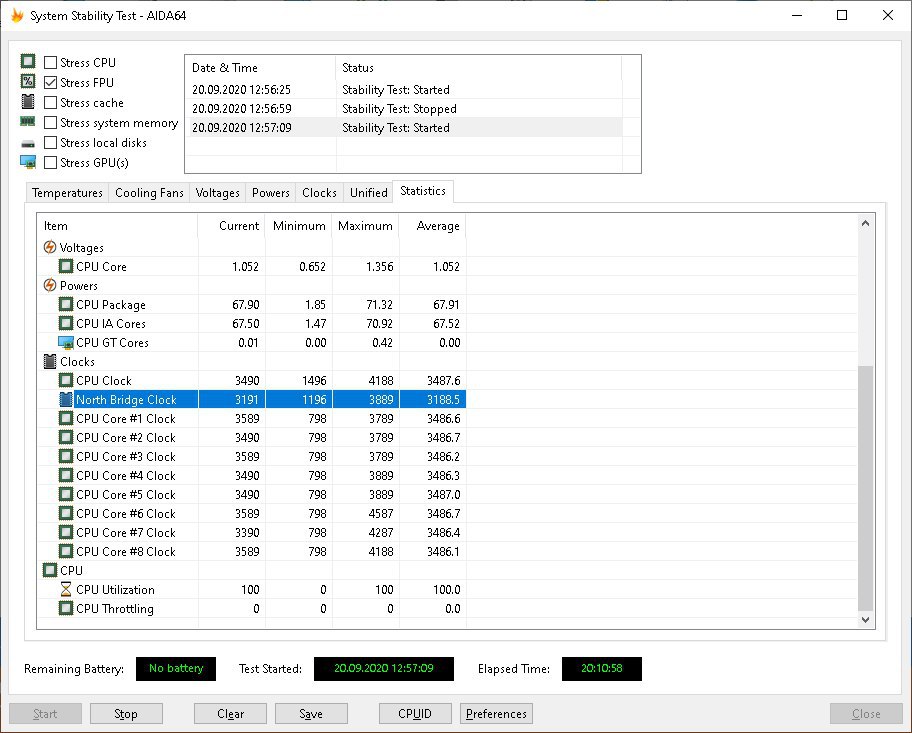Click the Elapsed Time display 20:10:58

click(x=601, y=668)
